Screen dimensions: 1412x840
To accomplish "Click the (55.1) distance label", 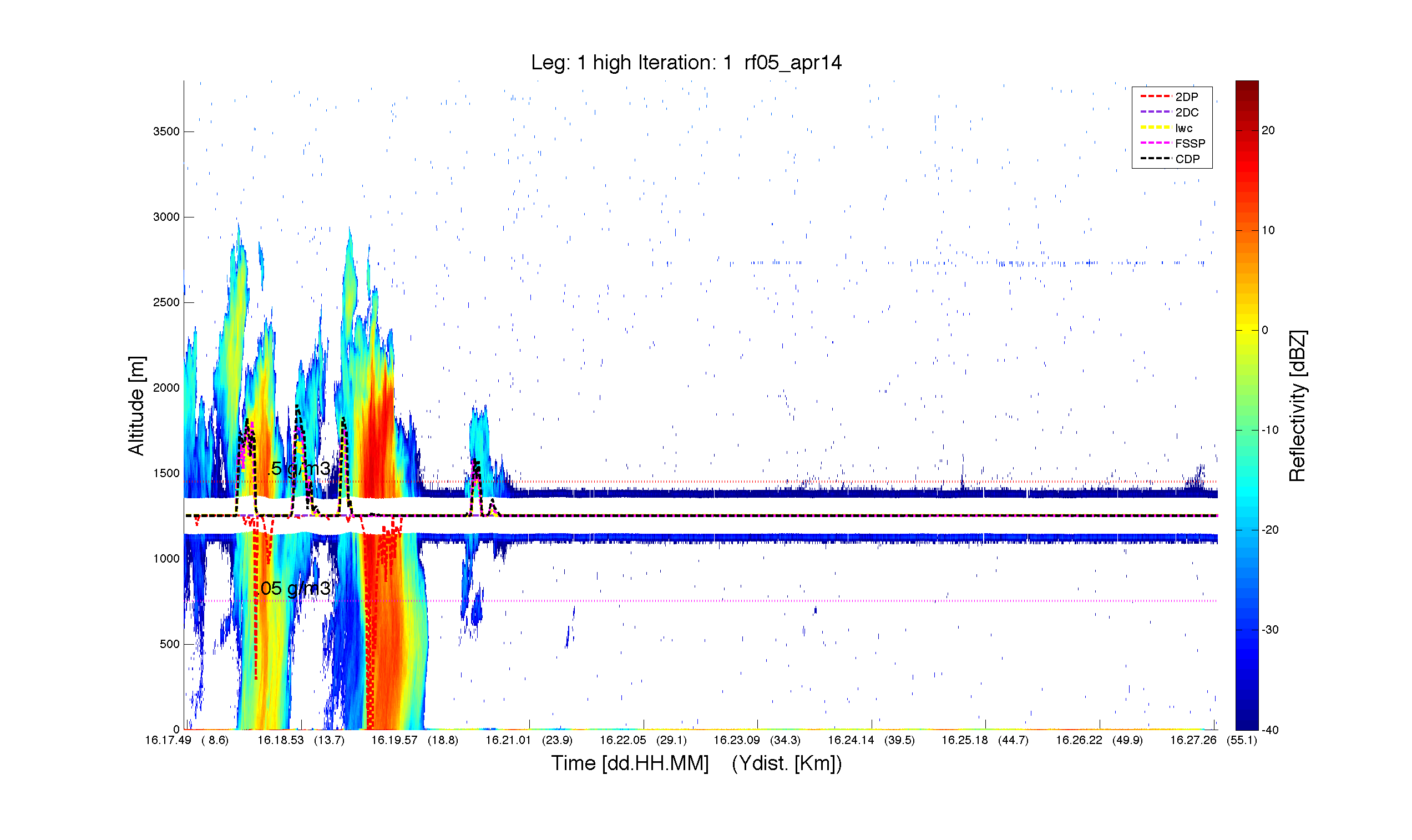I will pyautogui.click(x=1242, y=740).
